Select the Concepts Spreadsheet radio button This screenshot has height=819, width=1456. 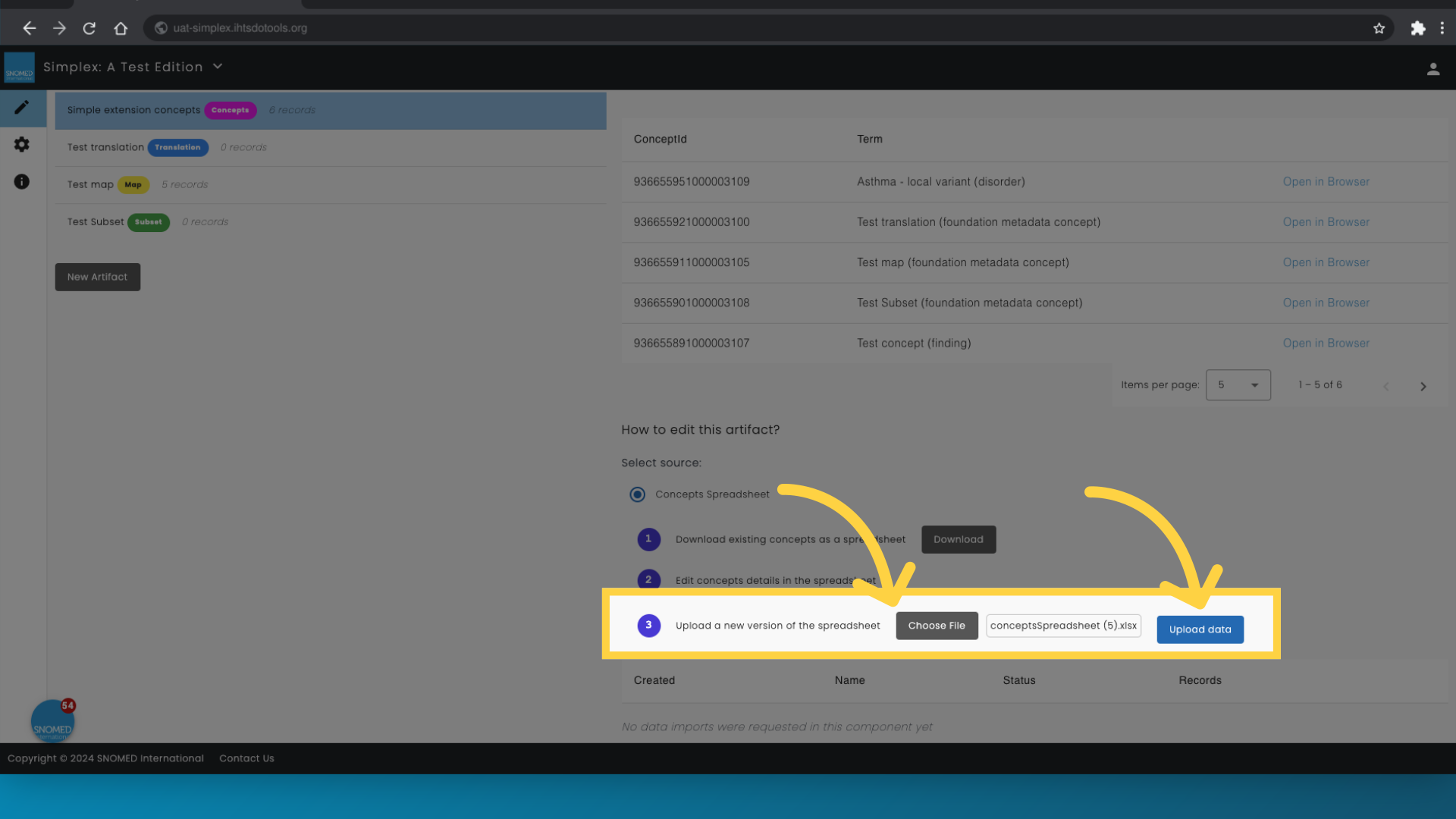tap(637, 494)
